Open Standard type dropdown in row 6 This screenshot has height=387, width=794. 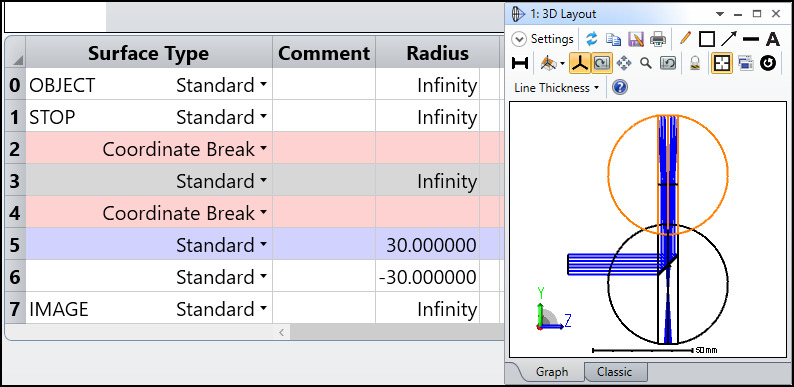click(x=263, y=277)
